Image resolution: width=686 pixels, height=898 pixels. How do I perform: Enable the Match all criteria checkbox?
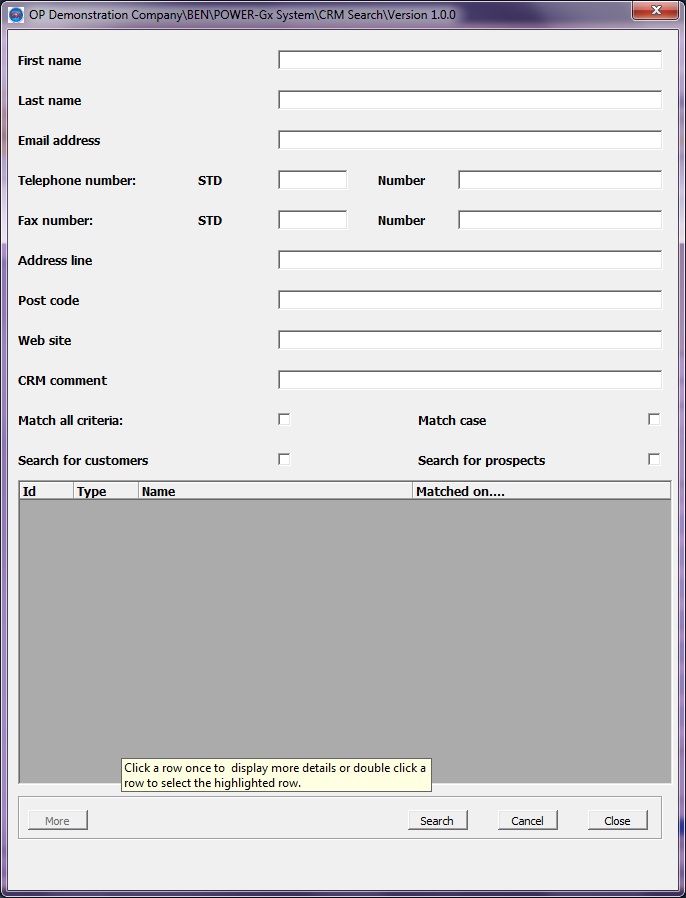click(284, 419)
